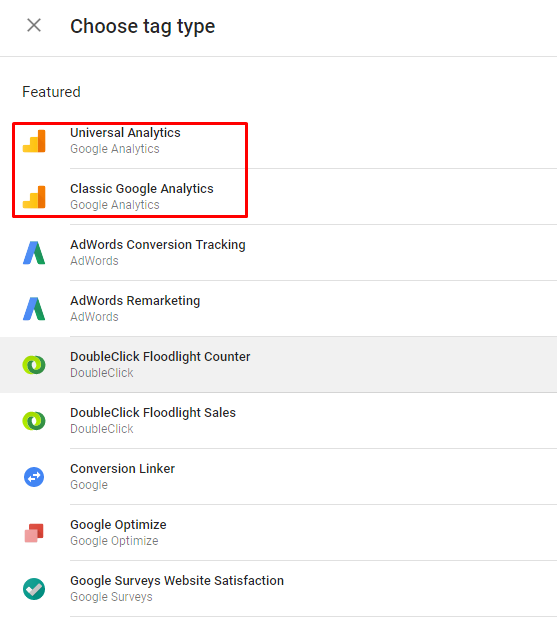Choose Classic Google Analytics tag type
This screenshot has width=557, height=620.
278,197
